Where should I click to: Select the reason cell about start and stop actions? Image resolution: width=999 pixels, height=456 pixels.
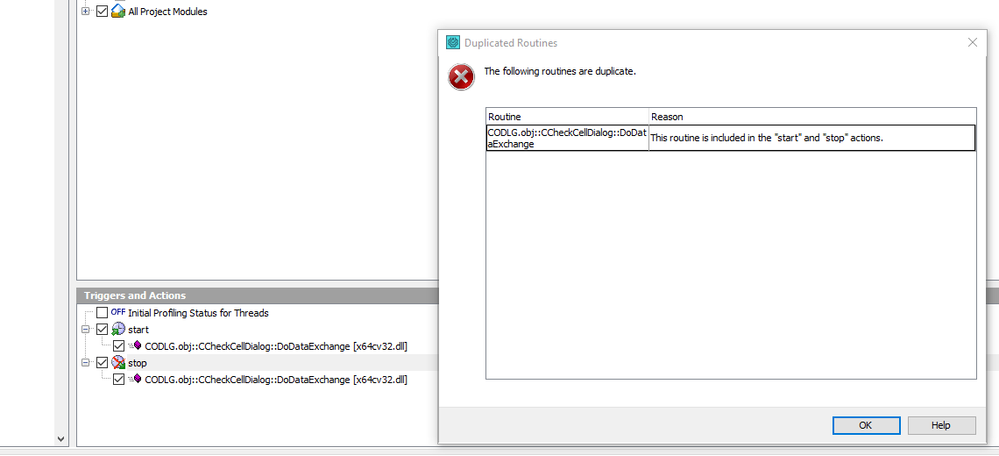812,138
